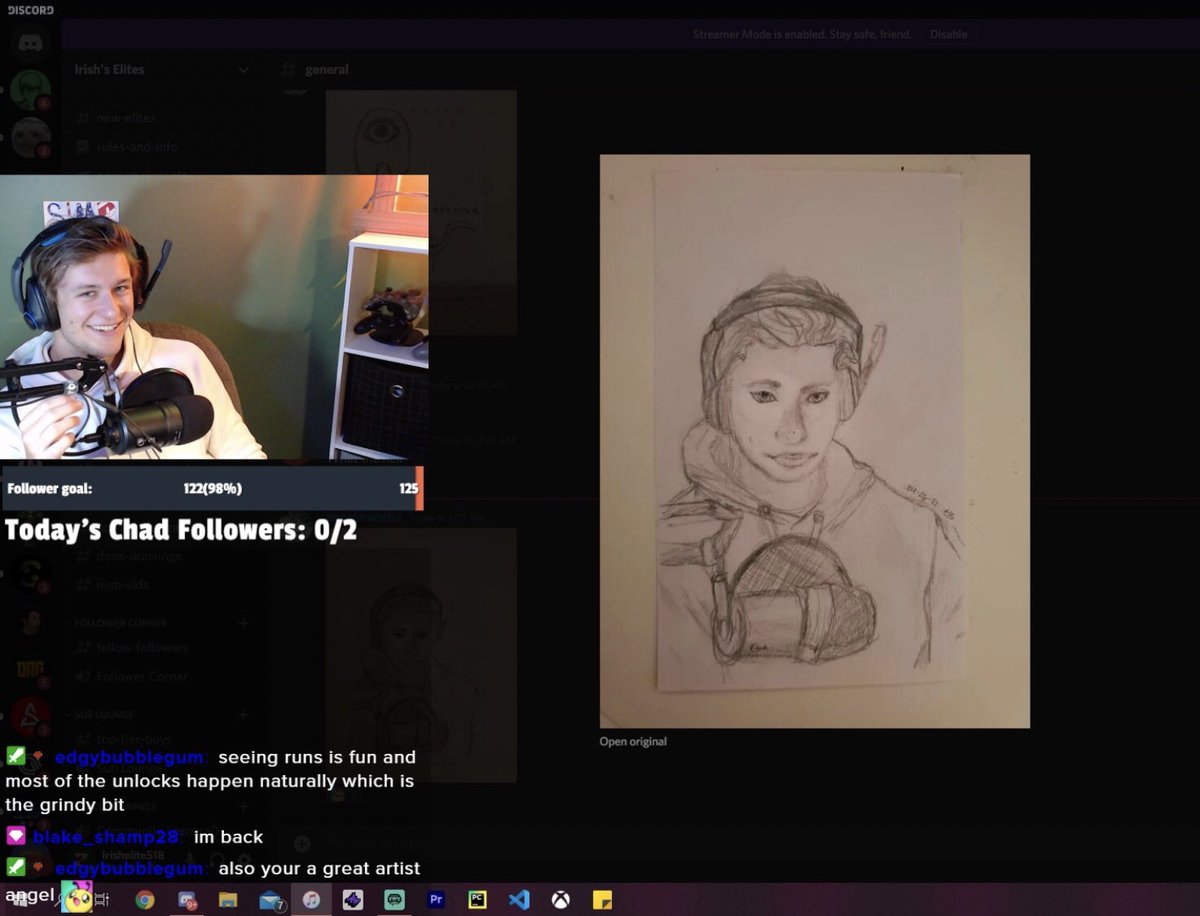This screenshot has width=1200, height=916.
Task: Disable Streamer Mode
Action: pos(949,35)
